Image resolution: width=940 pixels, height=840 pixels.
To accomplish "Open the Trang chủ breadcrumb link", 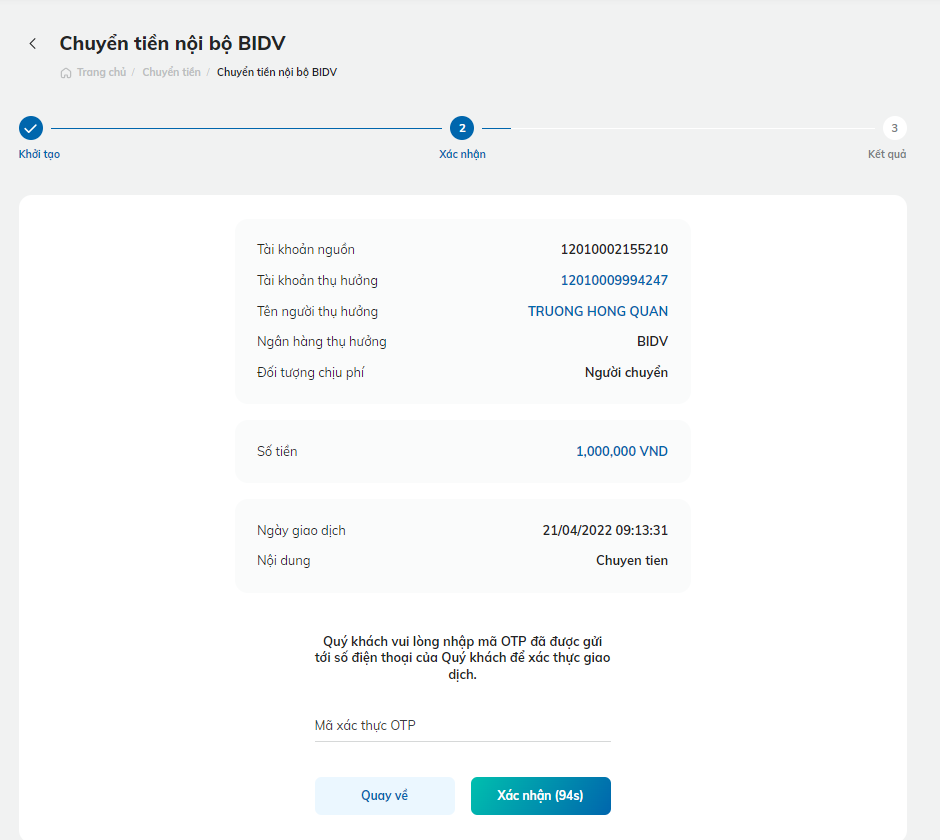I will click(x=101, y=72).
